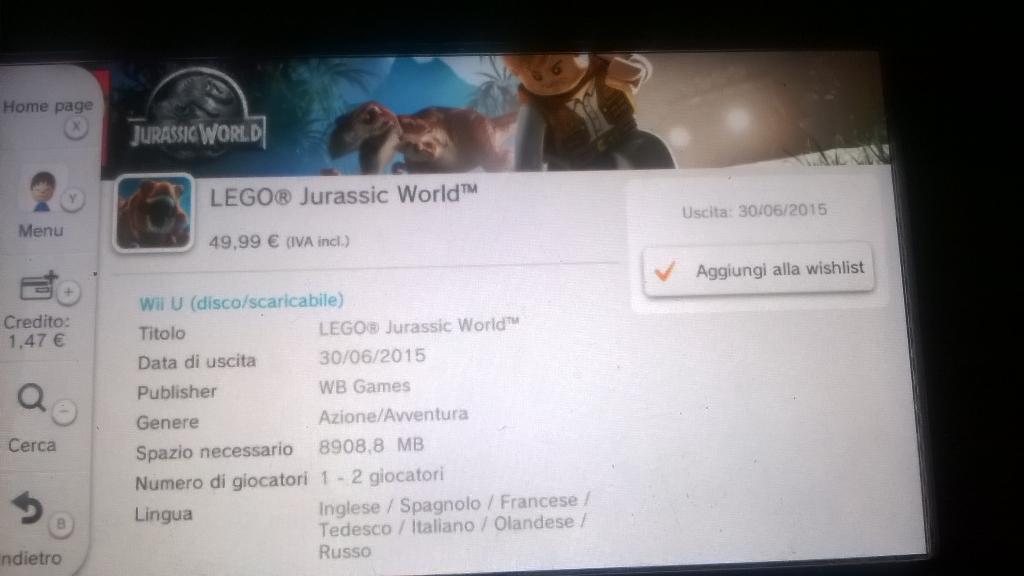Open the LEGO Jurassic World game thumbnail
1024x576 pixels.
click(153, 212)
